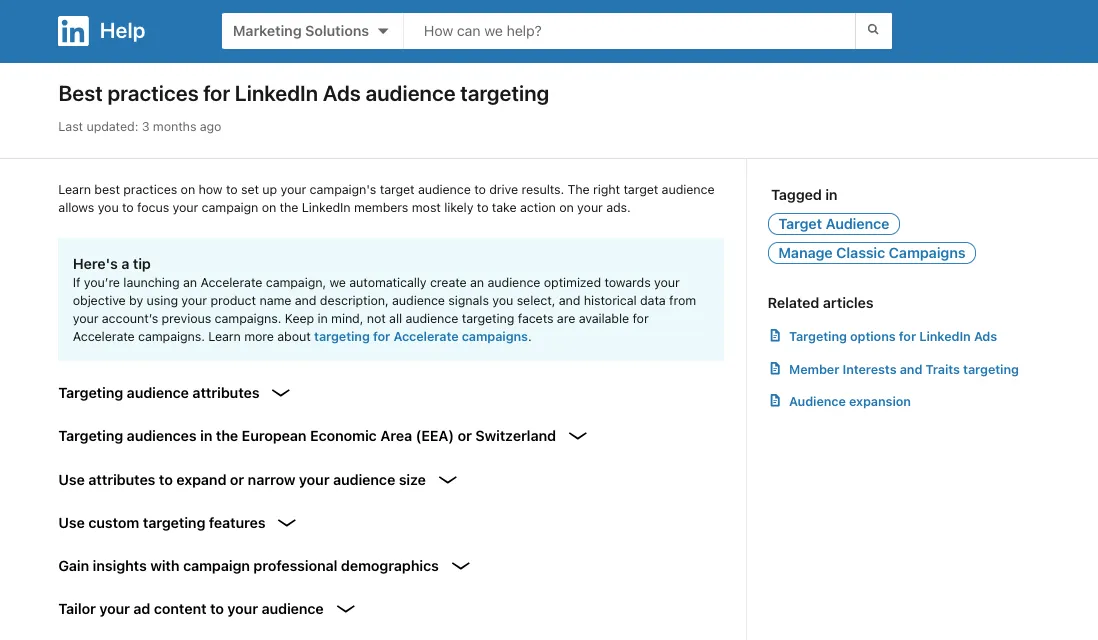Viewport: 1098px width, 640px height.
Task: Open the targeting for Accelerate campaigns link
Action: (420, 336)
